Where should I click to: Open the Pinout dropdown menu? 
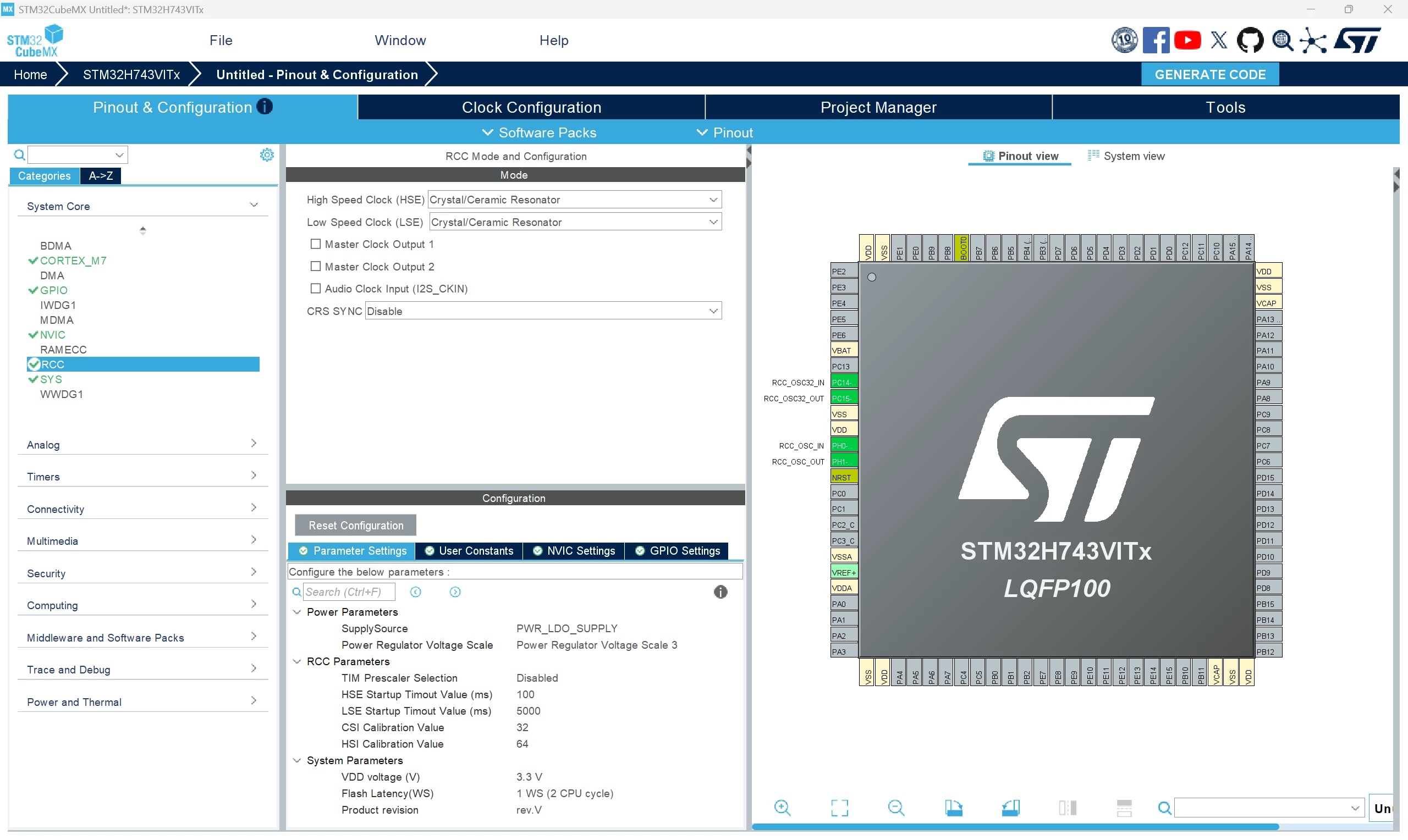(x=725, y=132)
